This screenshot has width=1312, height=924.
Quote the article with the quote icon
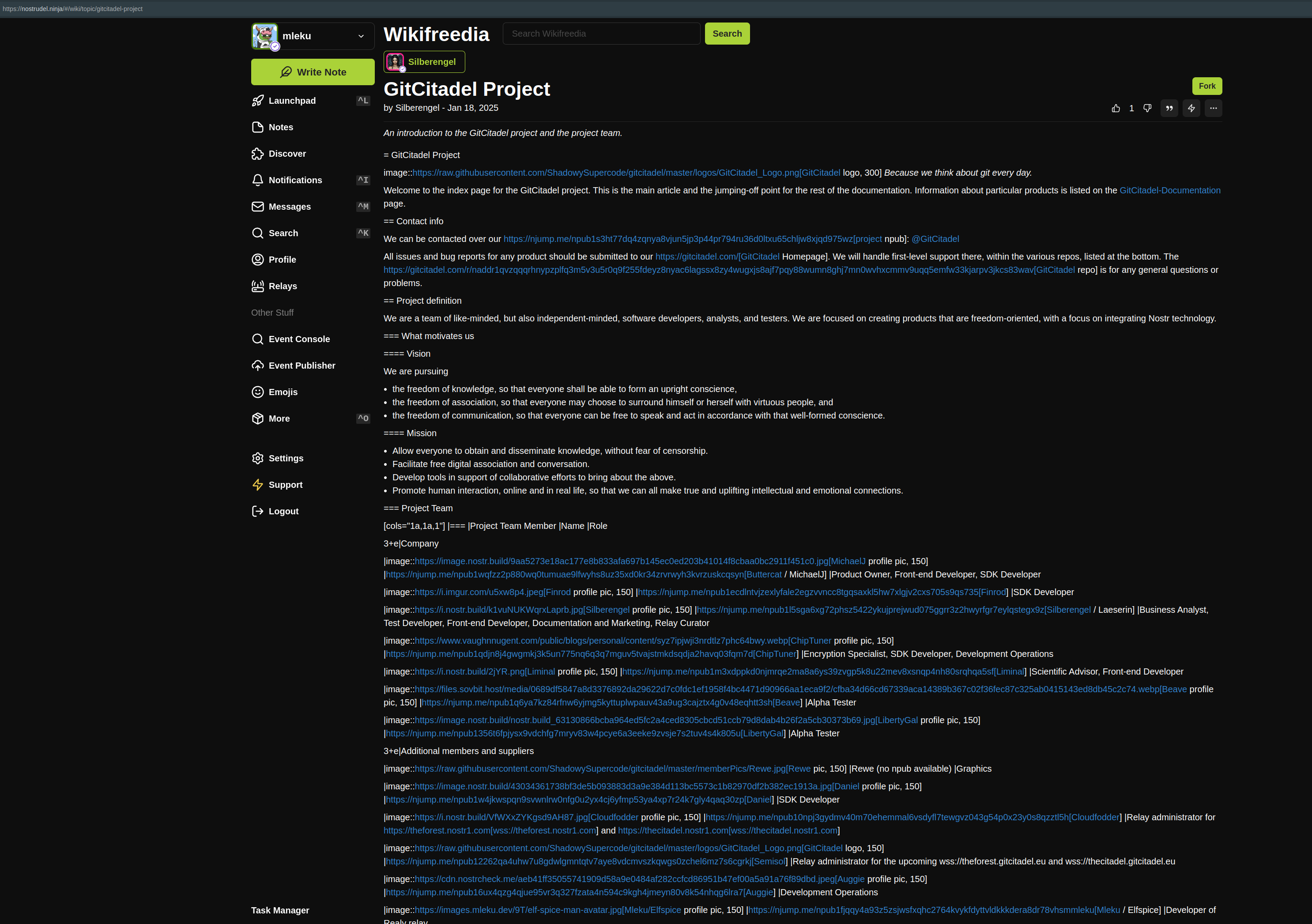(1169, 108)
